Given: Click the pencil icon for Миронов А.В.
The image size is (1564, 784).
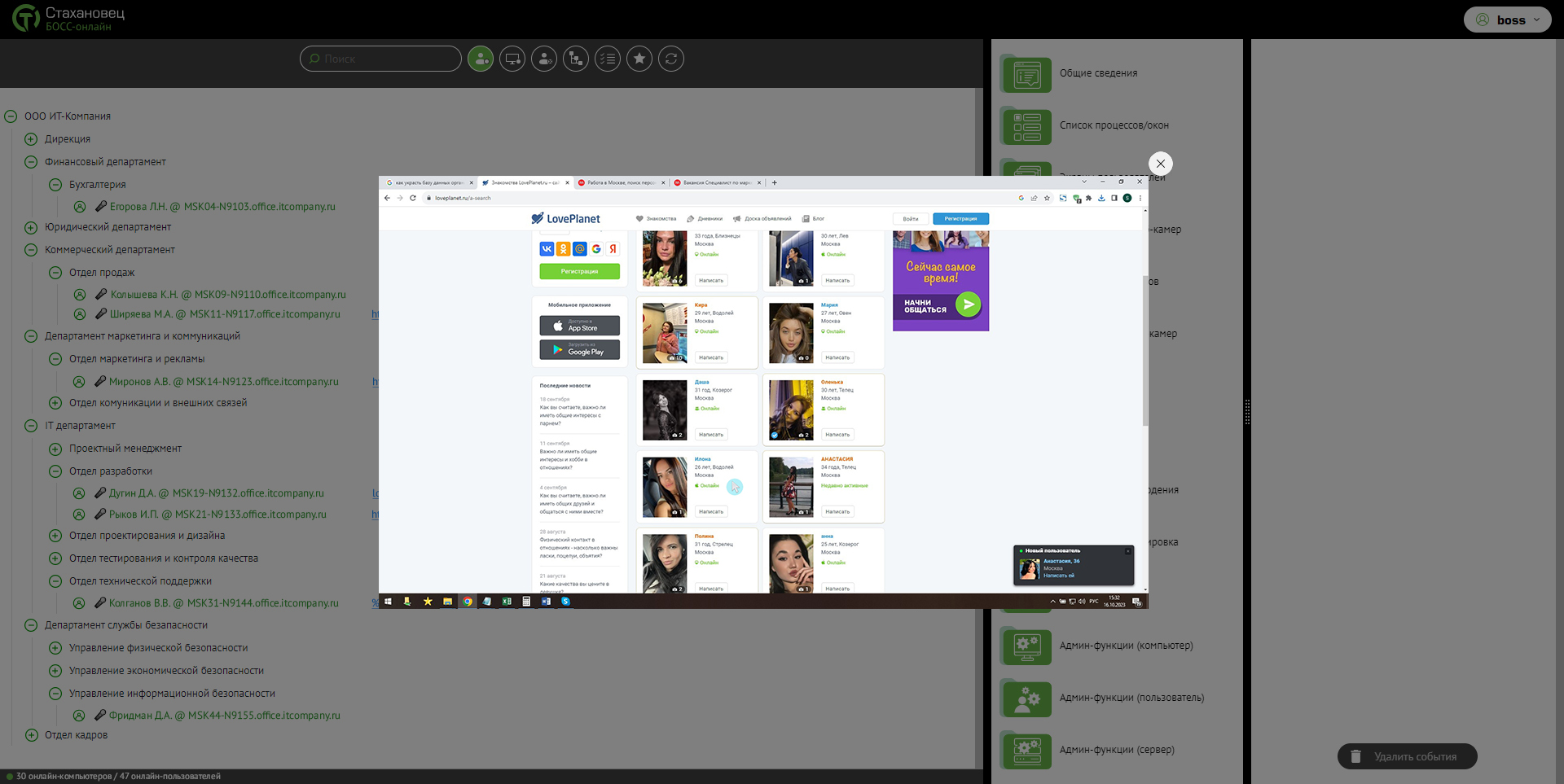Looking at the screenshot, I should tap(100, 381).
